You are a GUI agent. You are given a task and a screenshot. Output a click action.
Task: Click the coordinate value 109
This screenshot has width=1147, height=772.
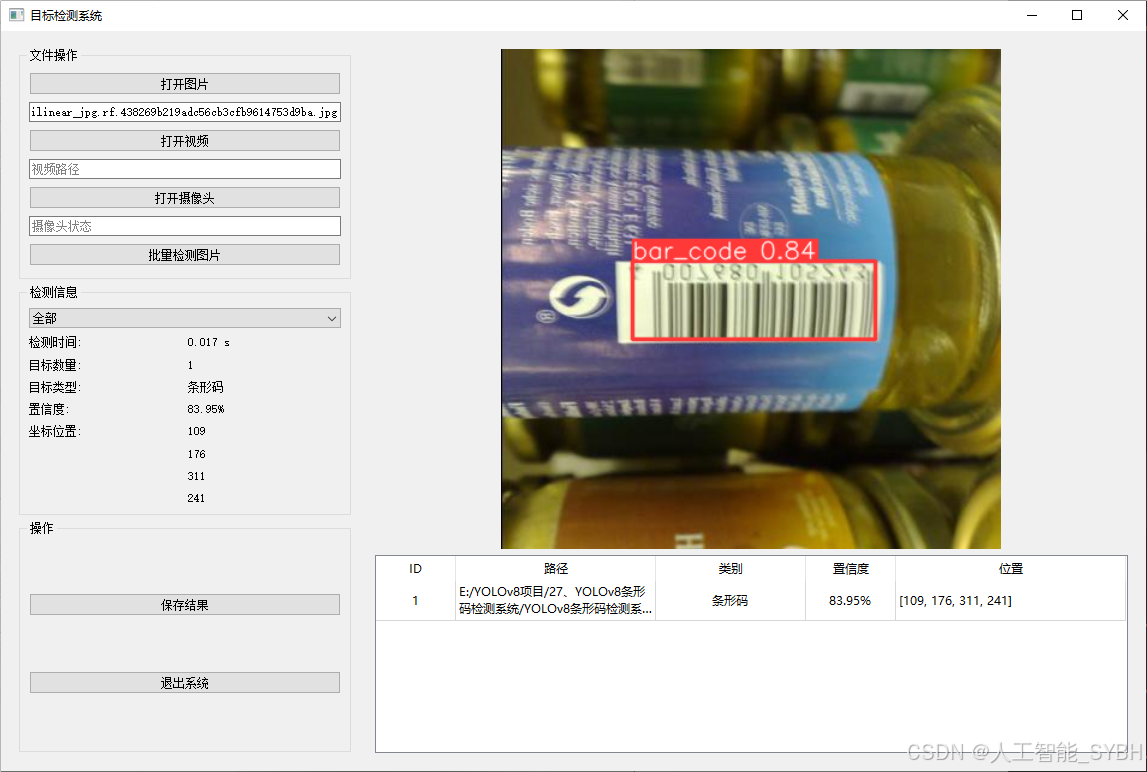196,431
